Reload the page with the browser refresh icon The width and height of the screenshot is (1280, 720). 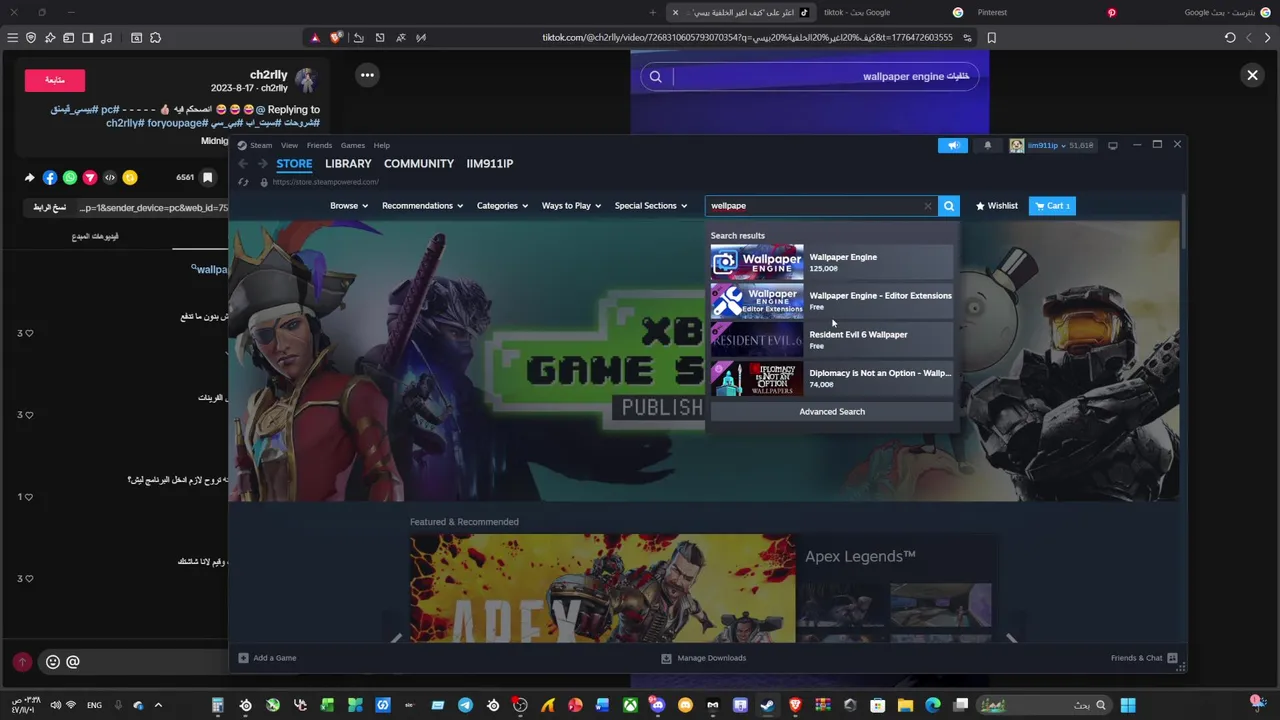[1230, 38]
